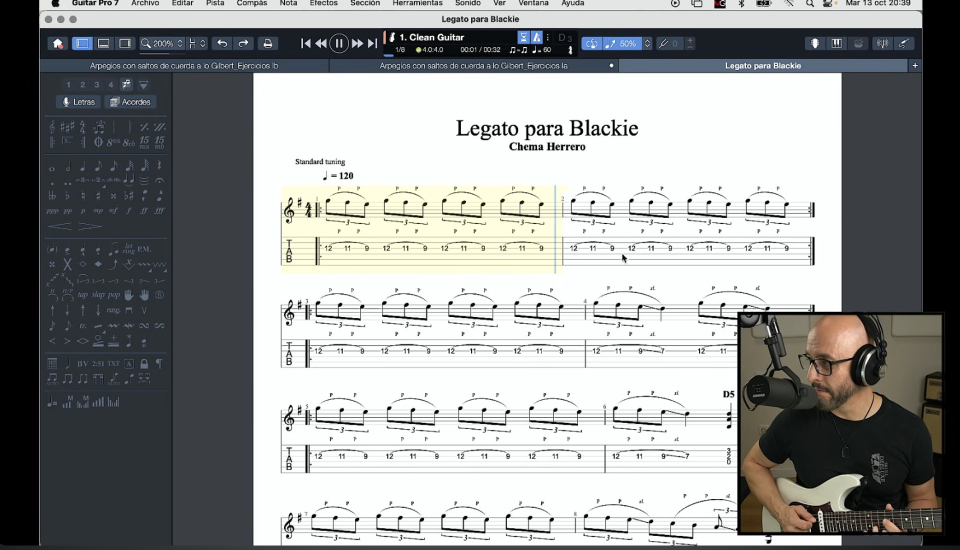960x550 pixels.
Task: Open the line-in guitar cable icon
Action: tap(903, 43)
